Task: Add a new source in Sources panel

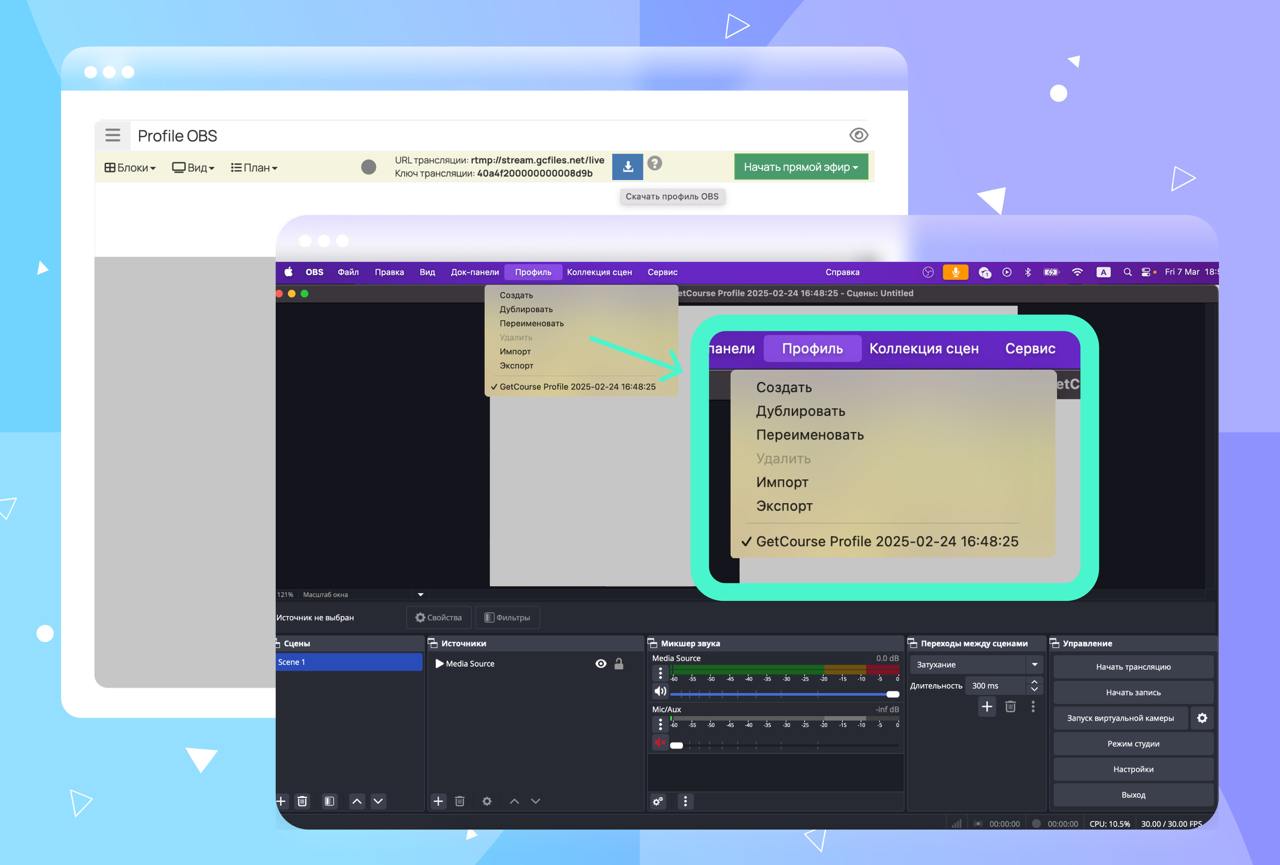Action: pos(438,801)
